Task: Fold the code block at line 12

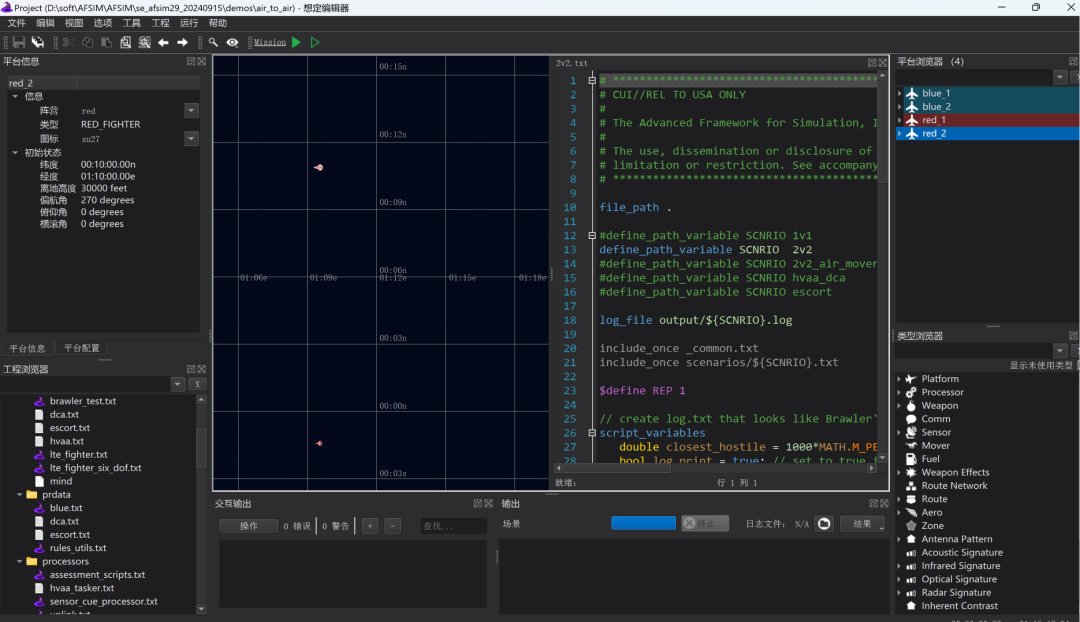Action: (592, 236)
